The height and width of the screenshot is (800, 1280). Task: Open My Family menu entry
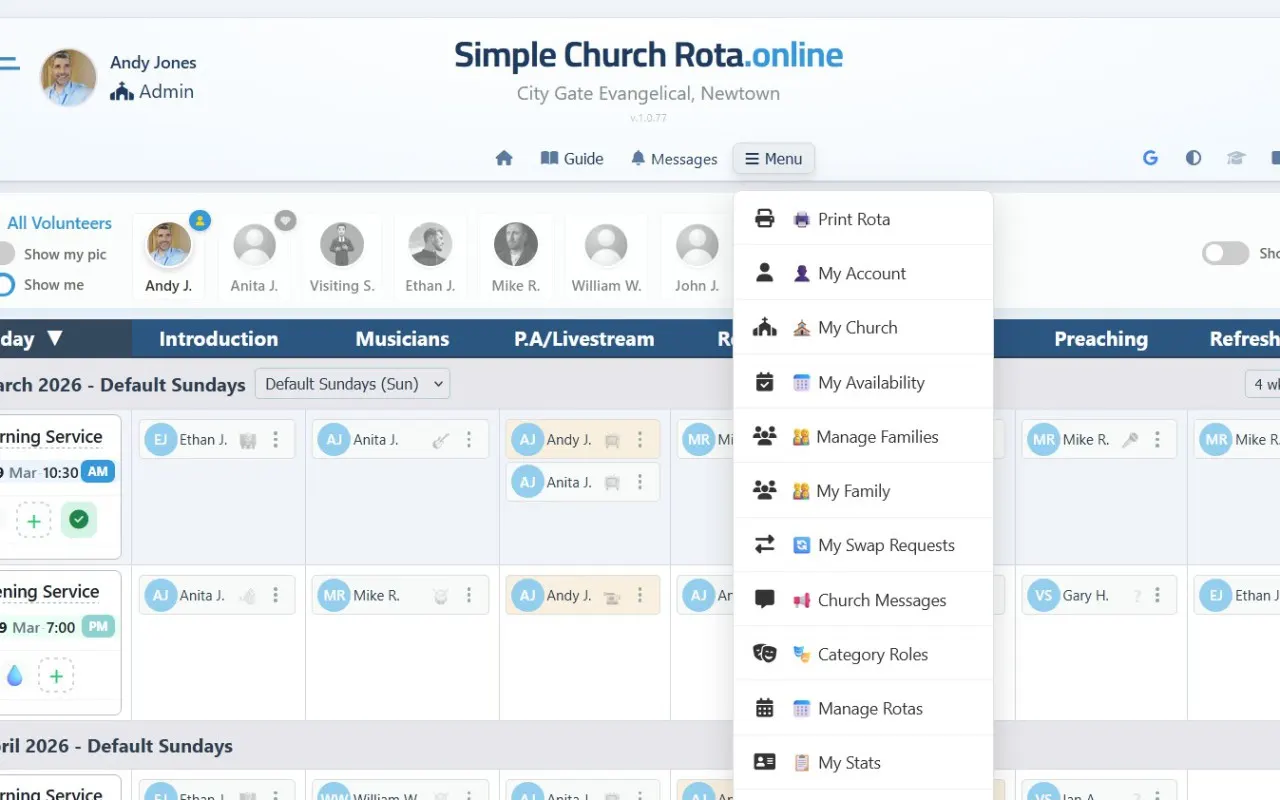[863, 490]
